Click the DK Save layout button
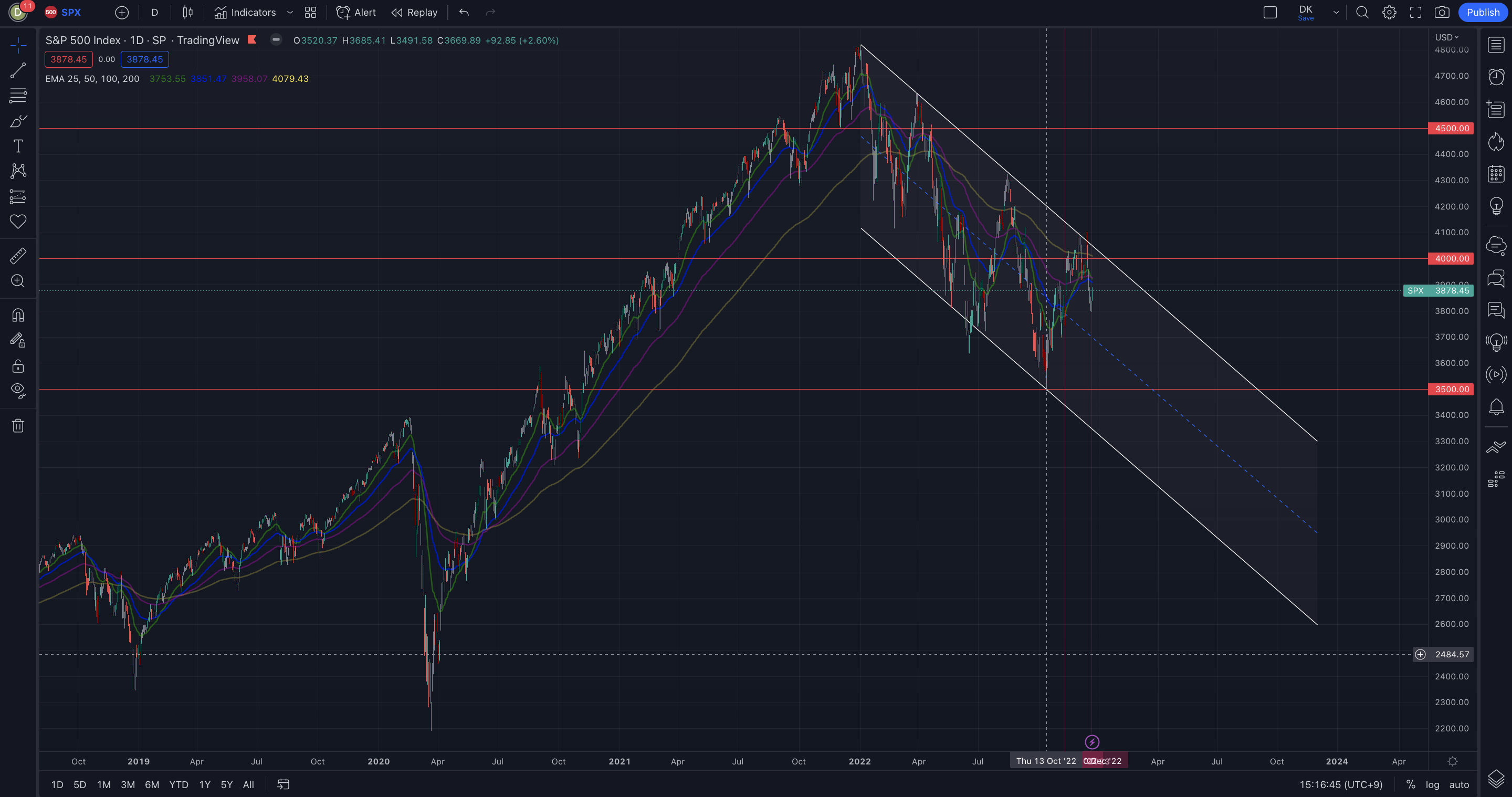The height and width of the screenshot is (797, 1512). [1306, 12]
